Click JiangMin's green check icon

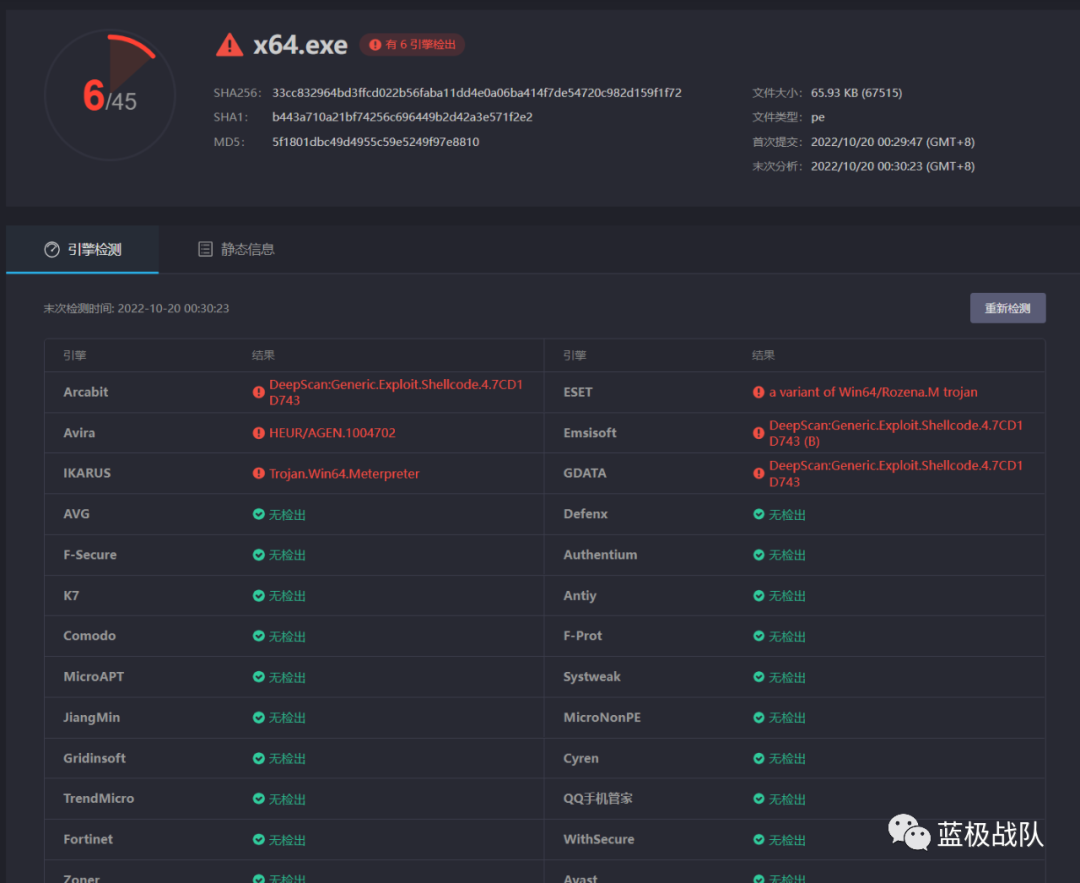coord(258,717)
